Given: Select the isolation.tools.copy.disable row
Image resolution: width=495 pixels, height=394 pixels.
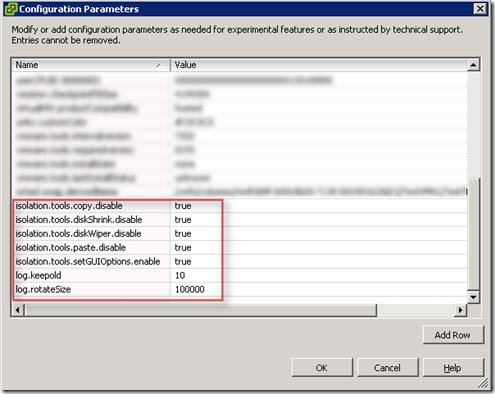Looking at the screenshot, I should 240,206.
